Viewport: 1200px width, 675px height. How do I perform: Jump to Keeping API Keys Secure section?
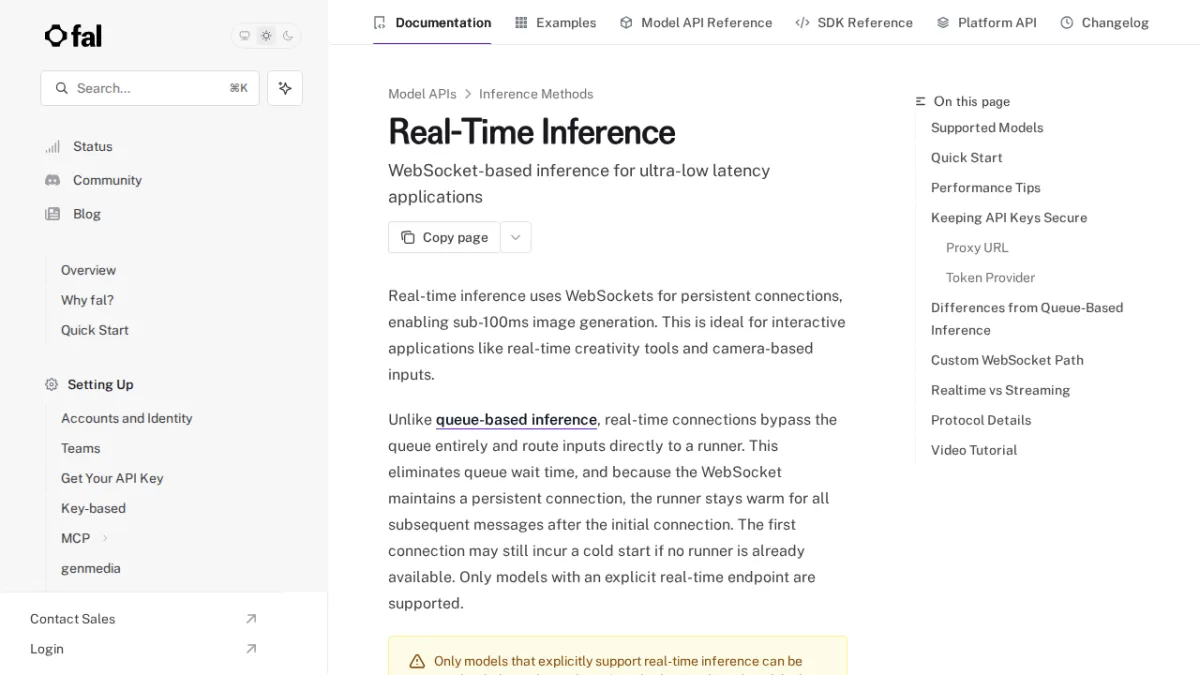pyautogui.click(x=1009, y=218)
